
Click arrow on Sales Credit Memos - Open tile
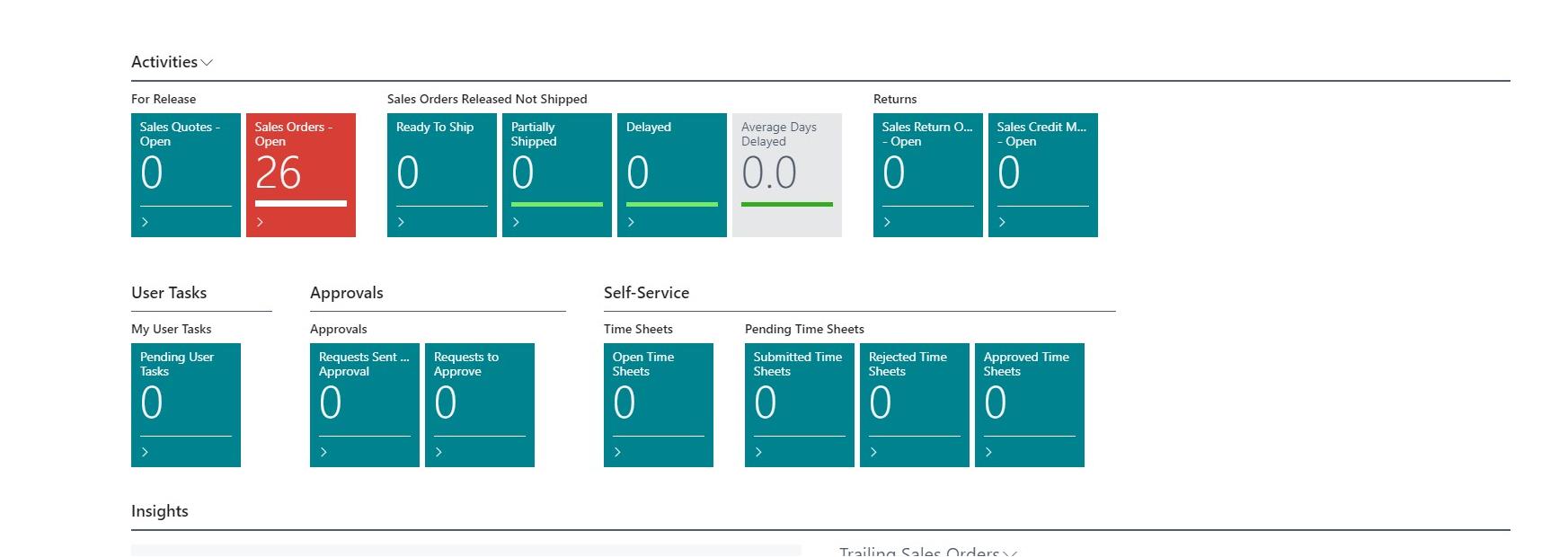tap(1002, 222)
